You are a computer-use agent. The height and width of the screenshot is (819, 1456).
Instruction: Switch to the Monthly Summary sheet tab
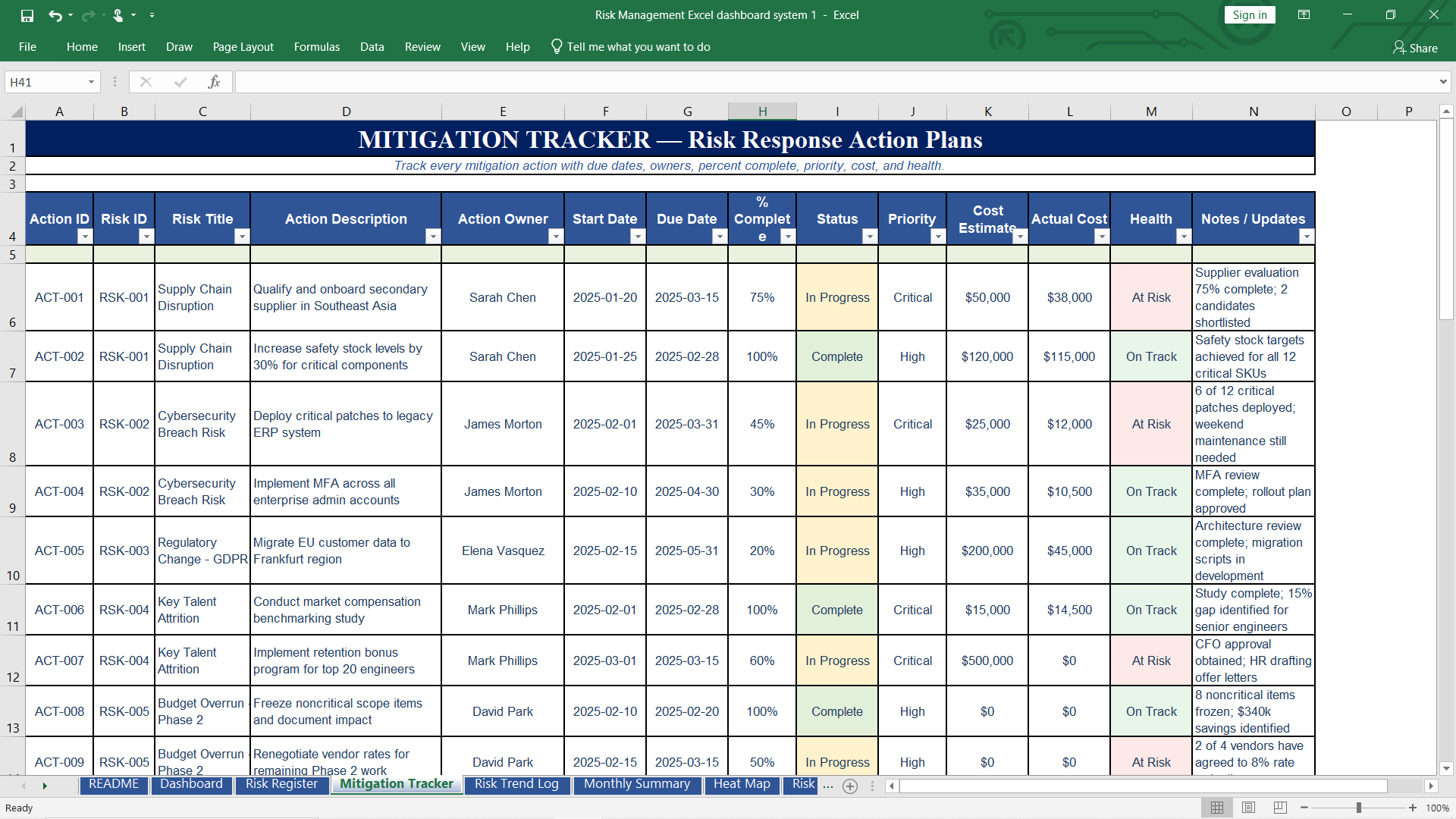tap(637, 784)
